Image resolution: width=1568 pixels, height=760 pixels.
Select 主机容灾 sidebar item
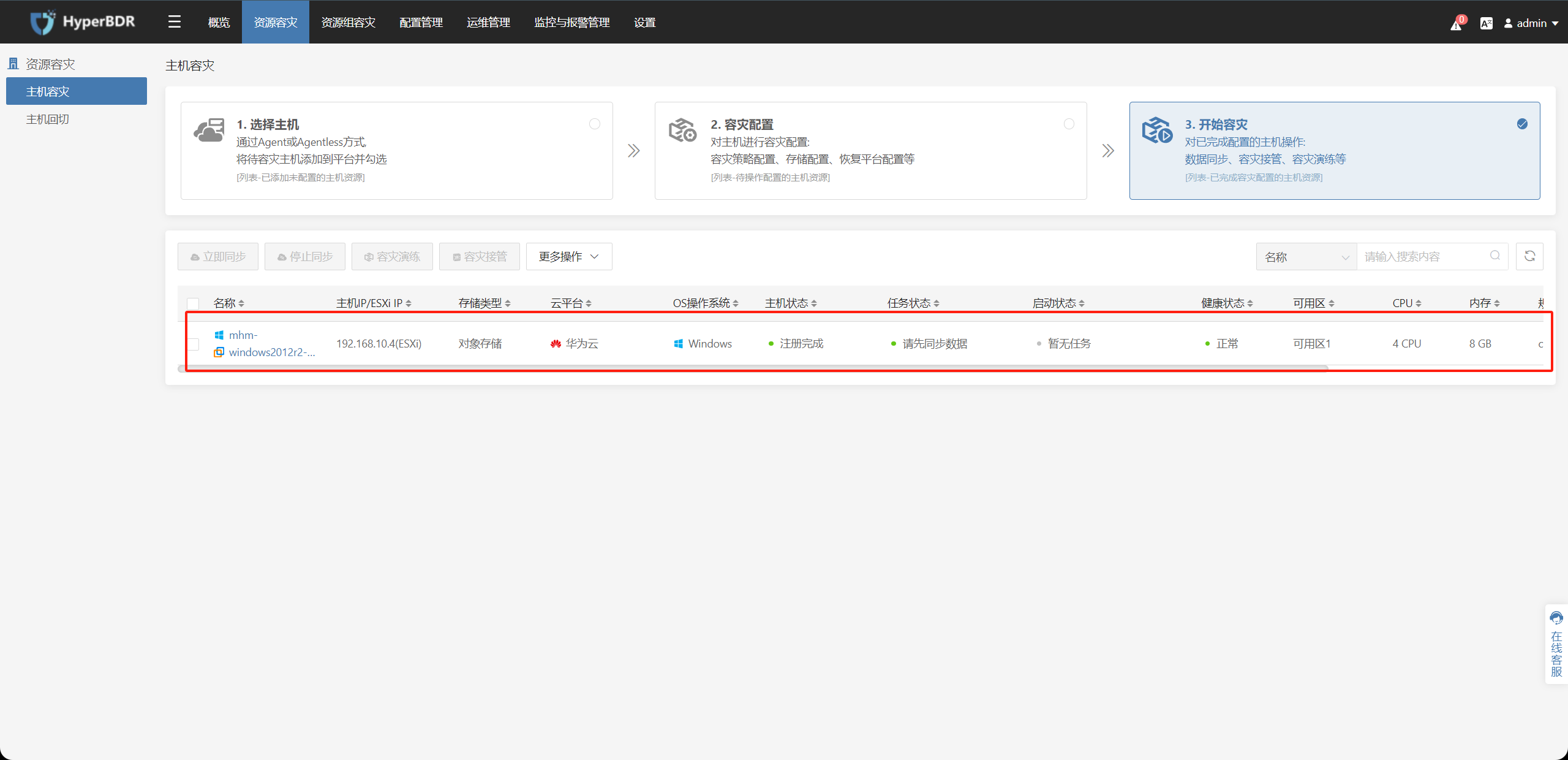[x=77, y=91]
